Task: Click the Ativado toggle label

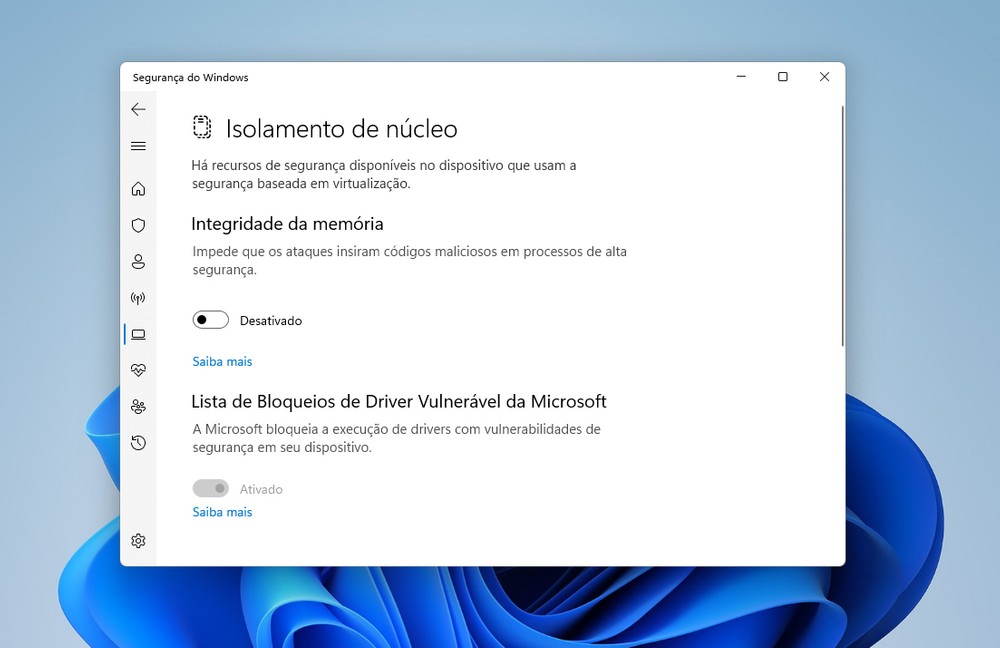Action: (x=261, y=489)
